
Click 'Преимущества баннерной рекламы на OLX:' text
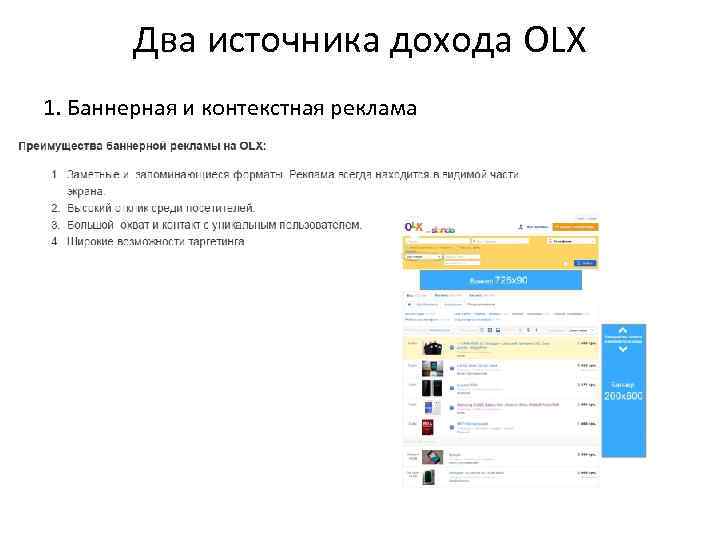pos(142,146)
